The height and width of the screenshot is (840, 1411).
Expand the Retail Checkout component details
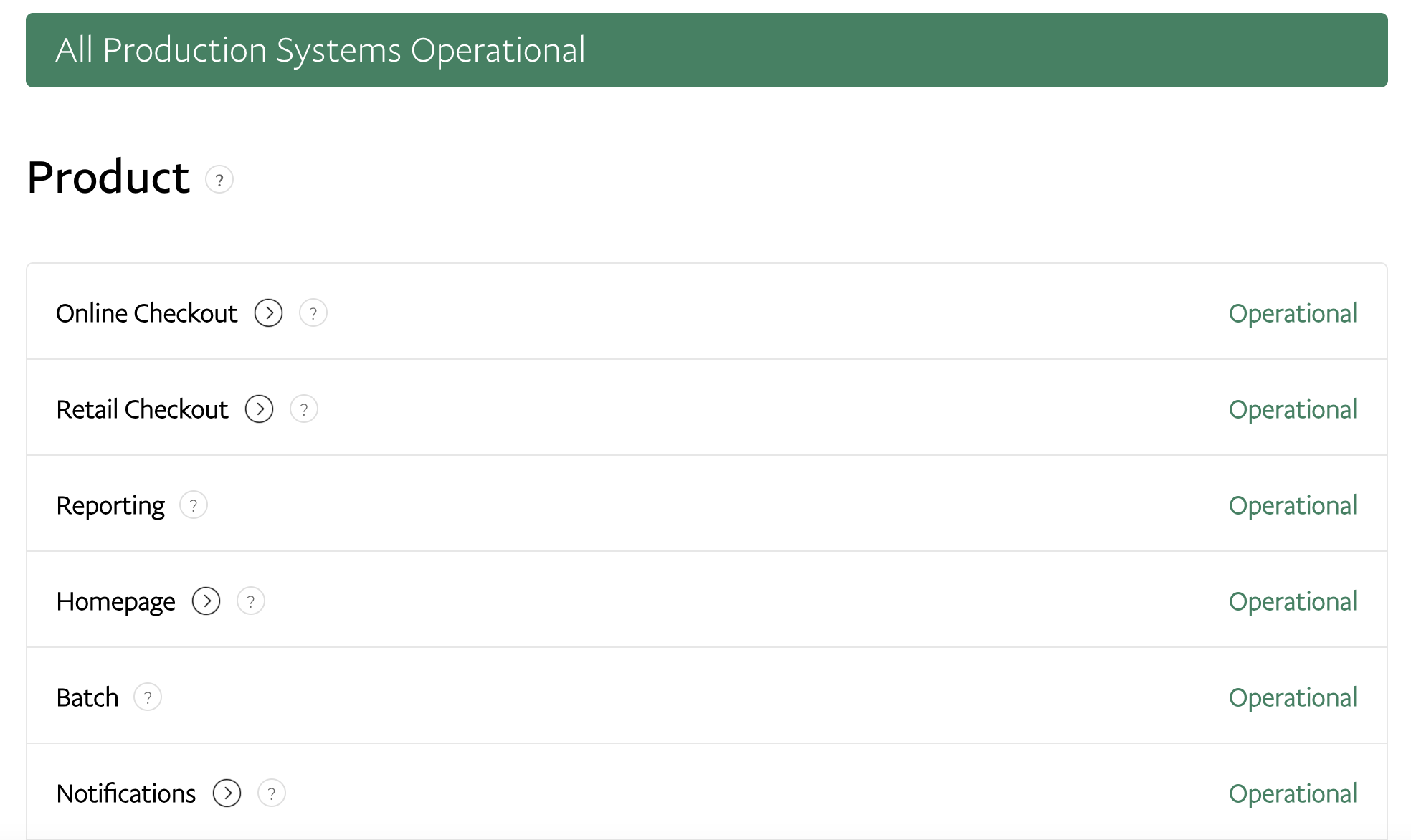click(259, 409)
